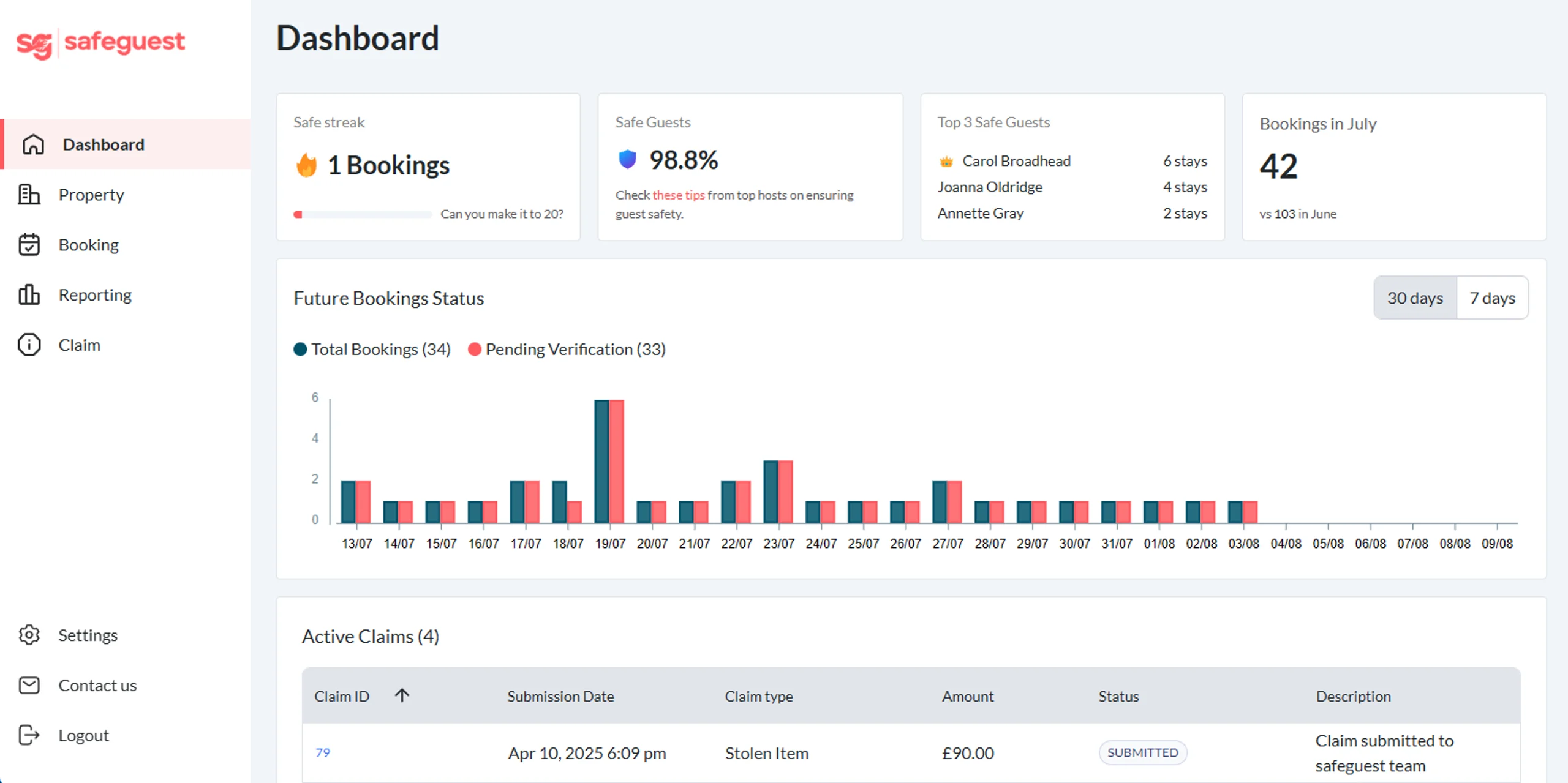Open the Property menu item
The image size is (1568, 783).
point(91,195)
